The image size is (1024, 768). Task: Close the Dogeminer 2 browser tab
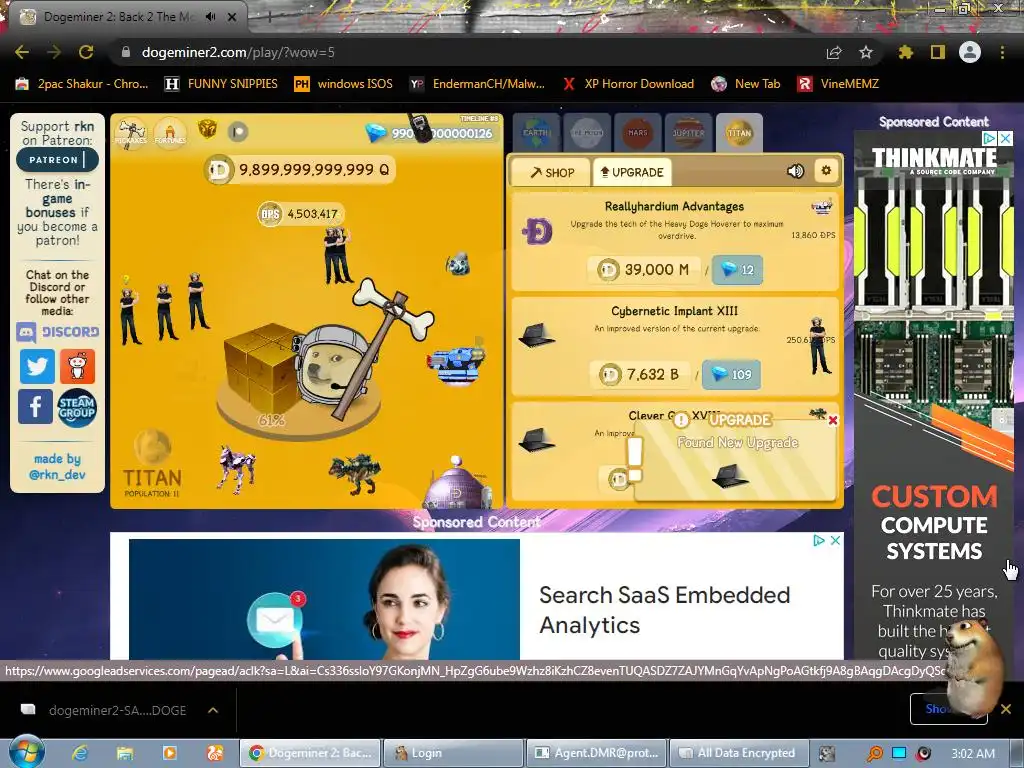coord(232,17)
